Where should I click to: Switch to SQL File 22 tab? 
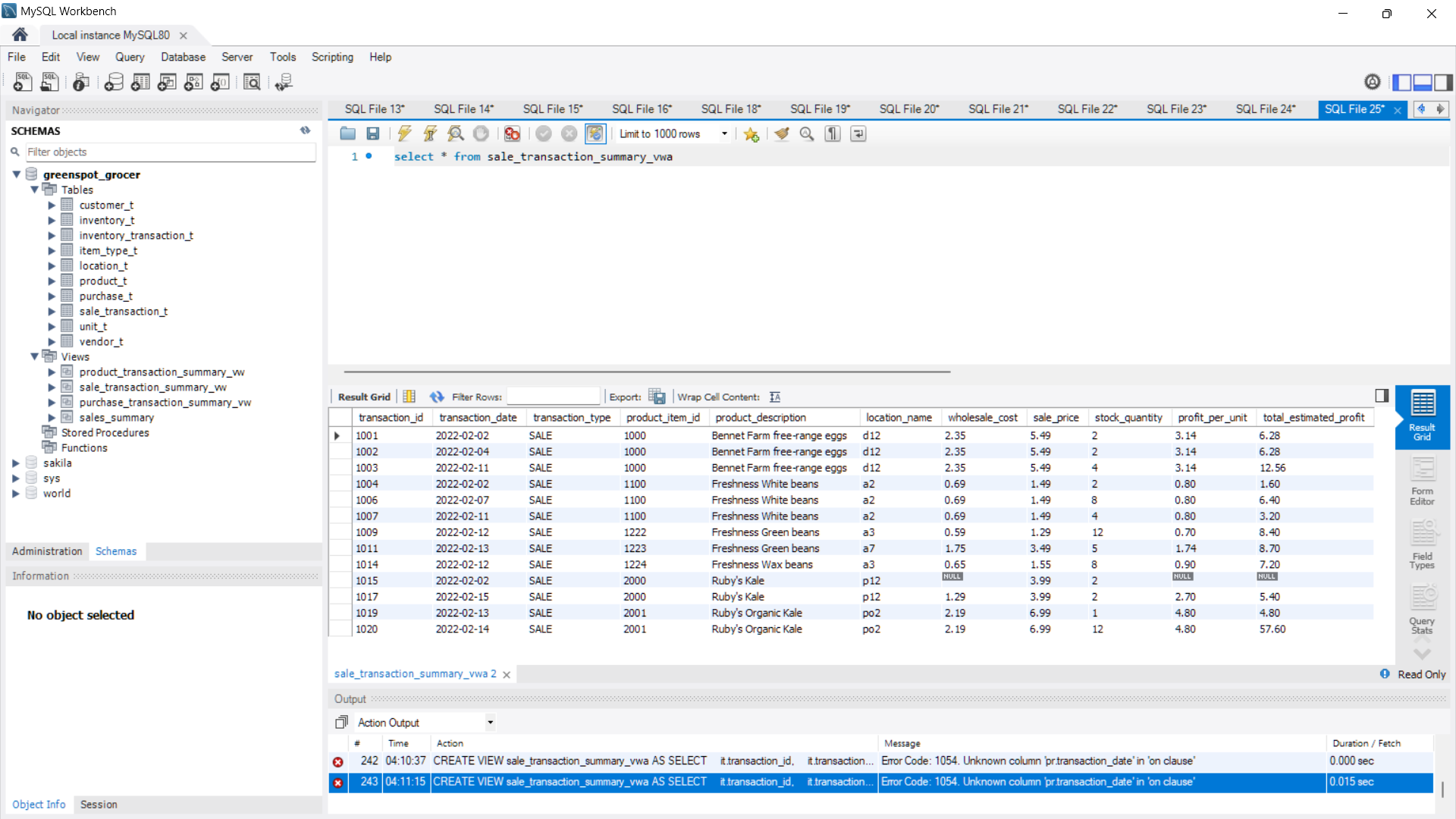coord(1087,109)
